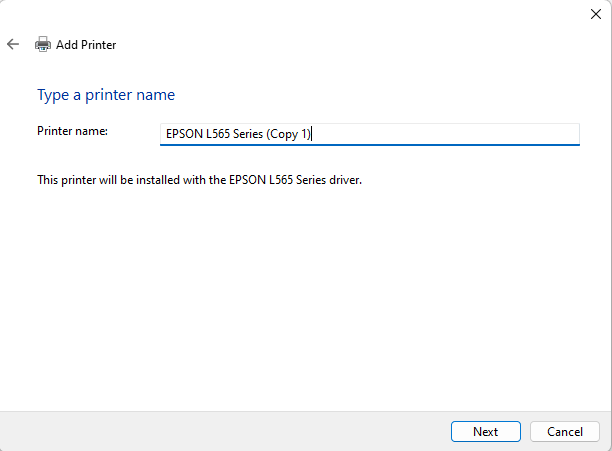Click the "Type a printer name" heading
Image resolution: width=612 pixels, height=451 pixels.
click(106, 95)
